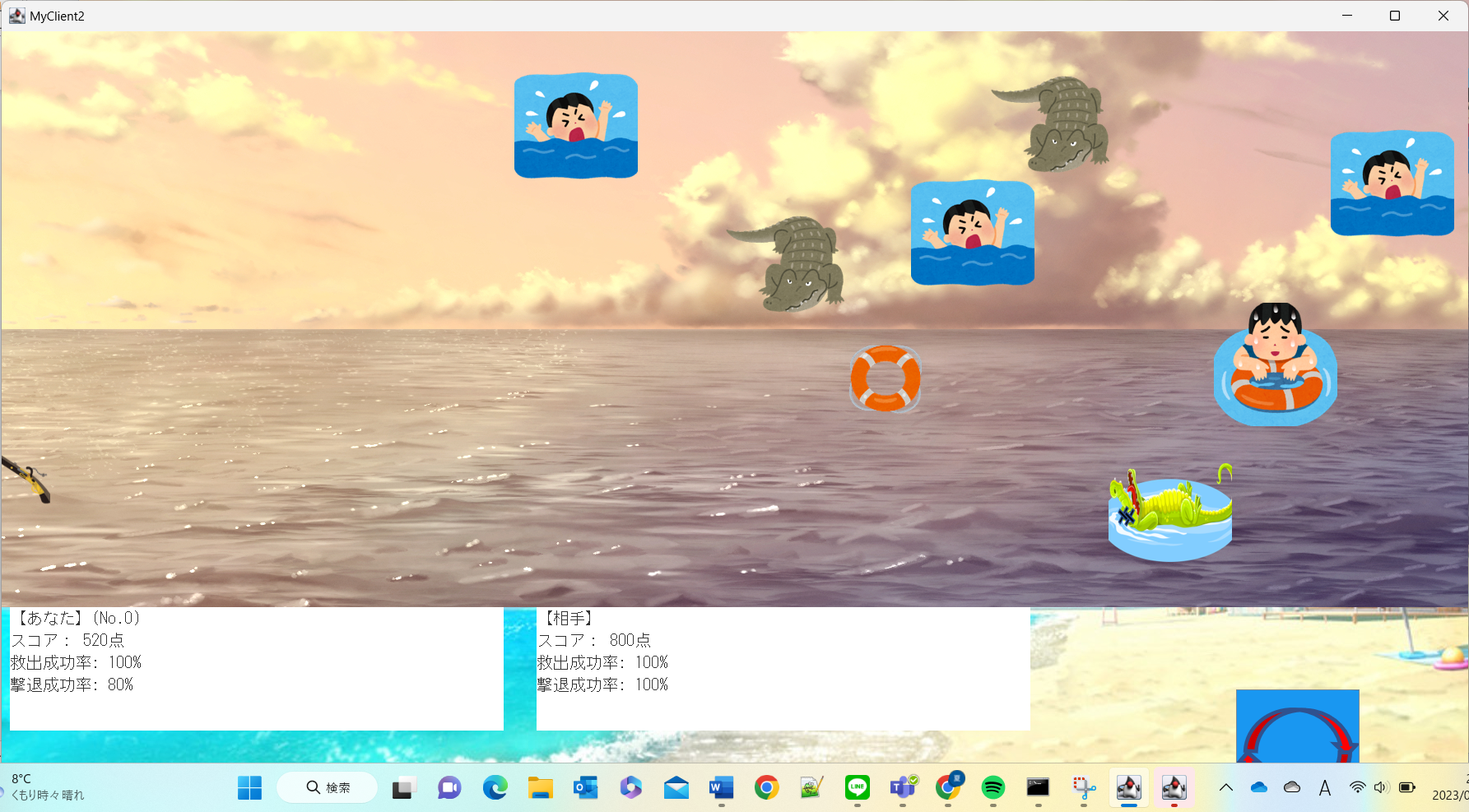Select opponent's 撃退成功率: 100% text
Screen dimensions: 1469x812
(x=602, y=684)
